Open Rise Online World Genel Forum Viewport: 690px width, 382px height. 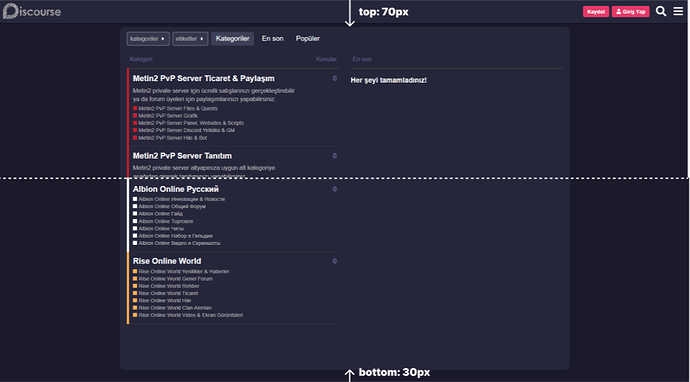(x=175, y=279)
